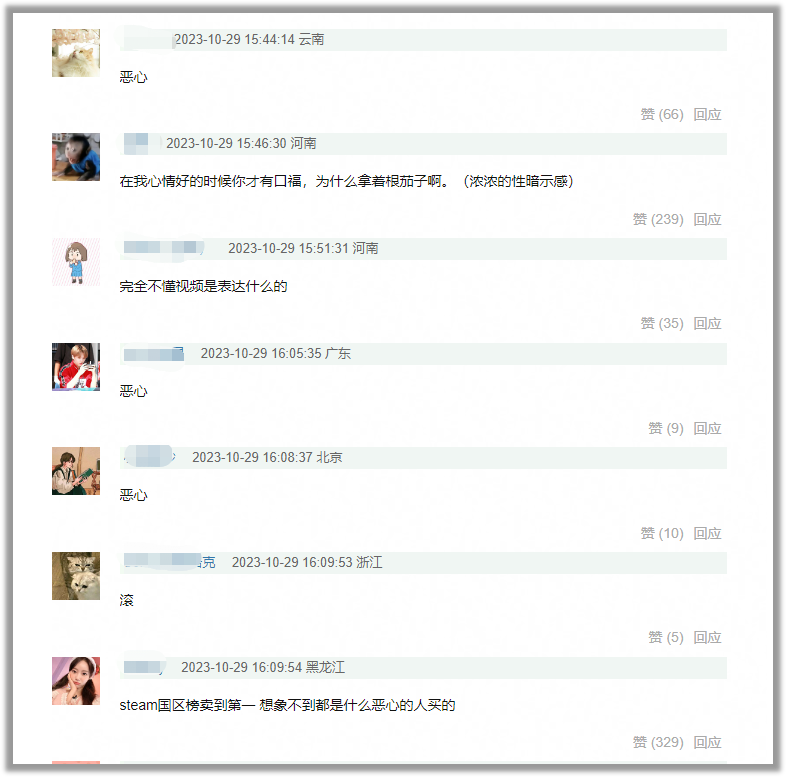This screenshot has width=787, height=778.
Task: Like the comment with 66 likes
Action: click(662, 114)
